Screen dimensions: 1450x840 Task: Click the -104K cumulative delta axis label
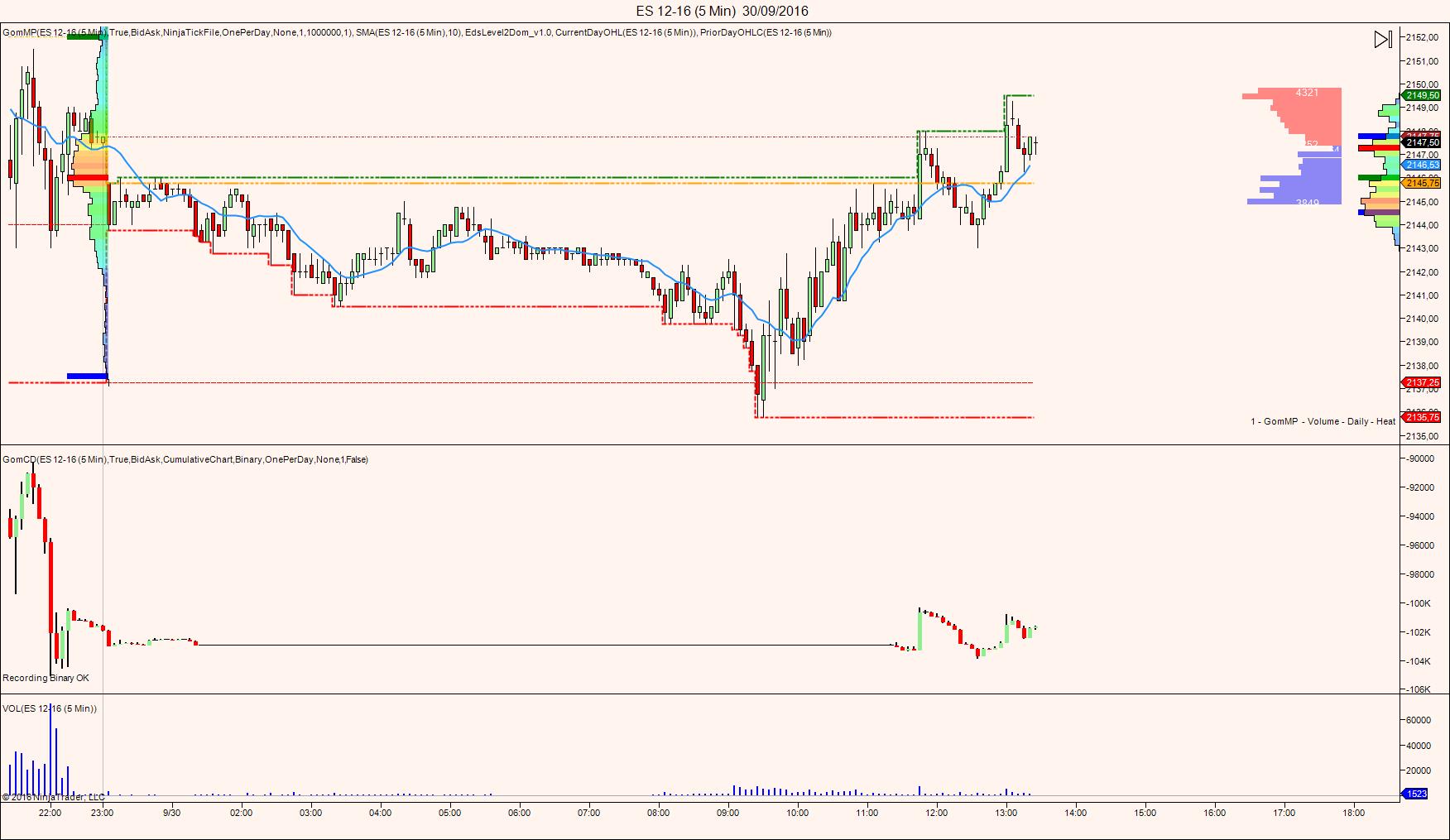point(1419,661)
